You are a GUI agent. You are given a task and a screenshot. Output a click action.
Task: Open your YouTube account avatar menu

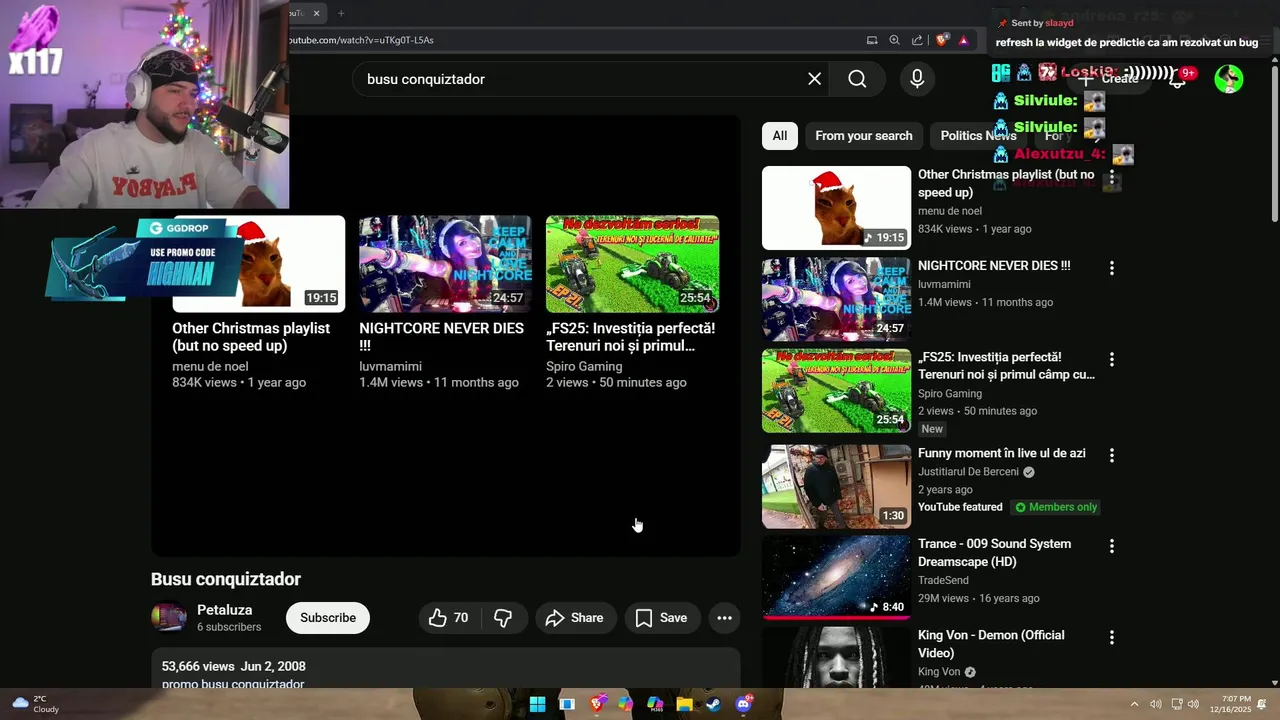point(1229,79)
